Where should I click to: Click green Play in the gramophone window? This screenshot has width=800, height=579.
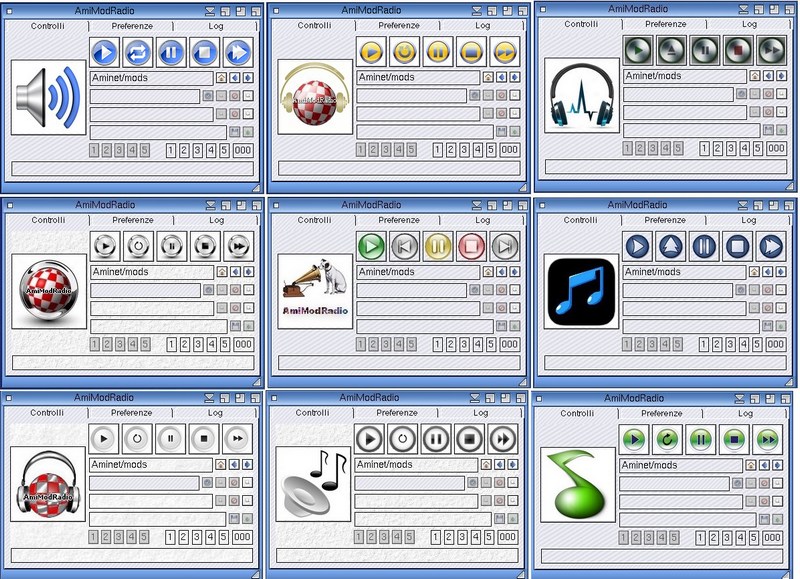coord(371,246)
